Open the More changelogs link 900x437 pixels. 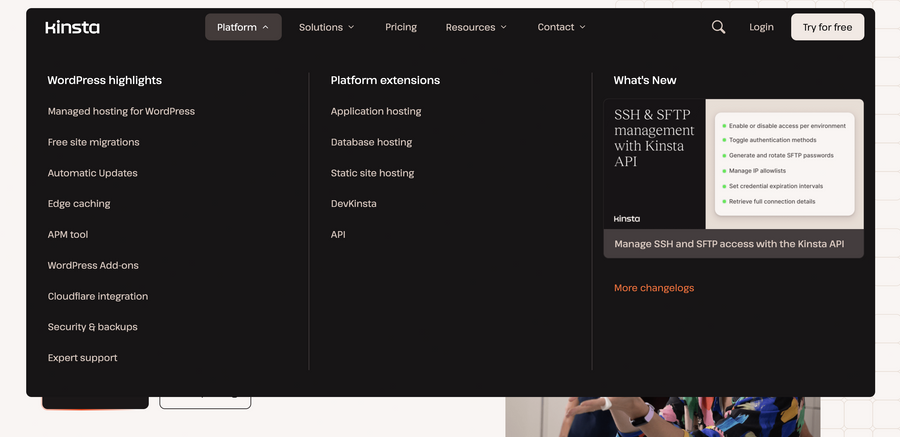point(653,288)
